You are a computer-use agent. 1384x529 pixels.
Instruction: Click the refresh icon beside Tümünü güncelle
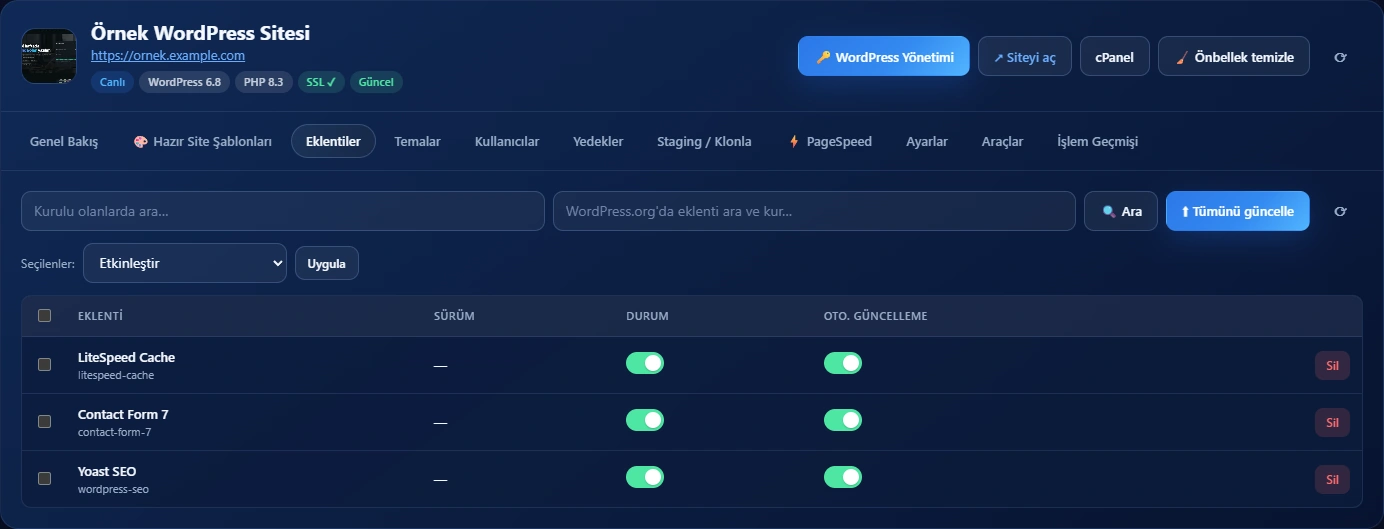pos(1341,211)
